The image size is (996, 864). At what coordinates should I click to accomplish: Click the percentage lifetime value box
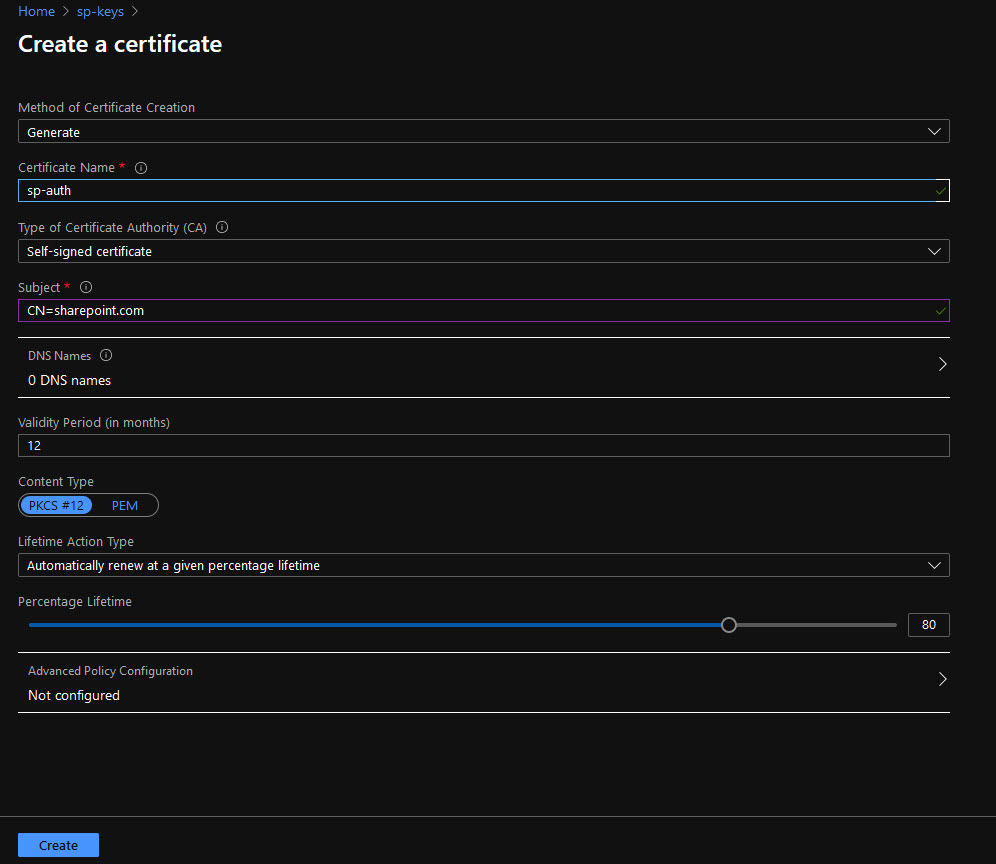point(928,625)
